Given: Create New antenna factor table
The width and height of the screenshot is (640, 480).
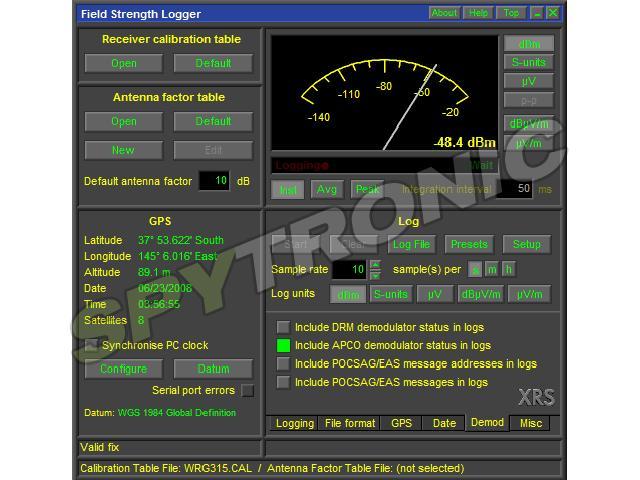Looking at the screenshot, I should click(x=124, y=150).
